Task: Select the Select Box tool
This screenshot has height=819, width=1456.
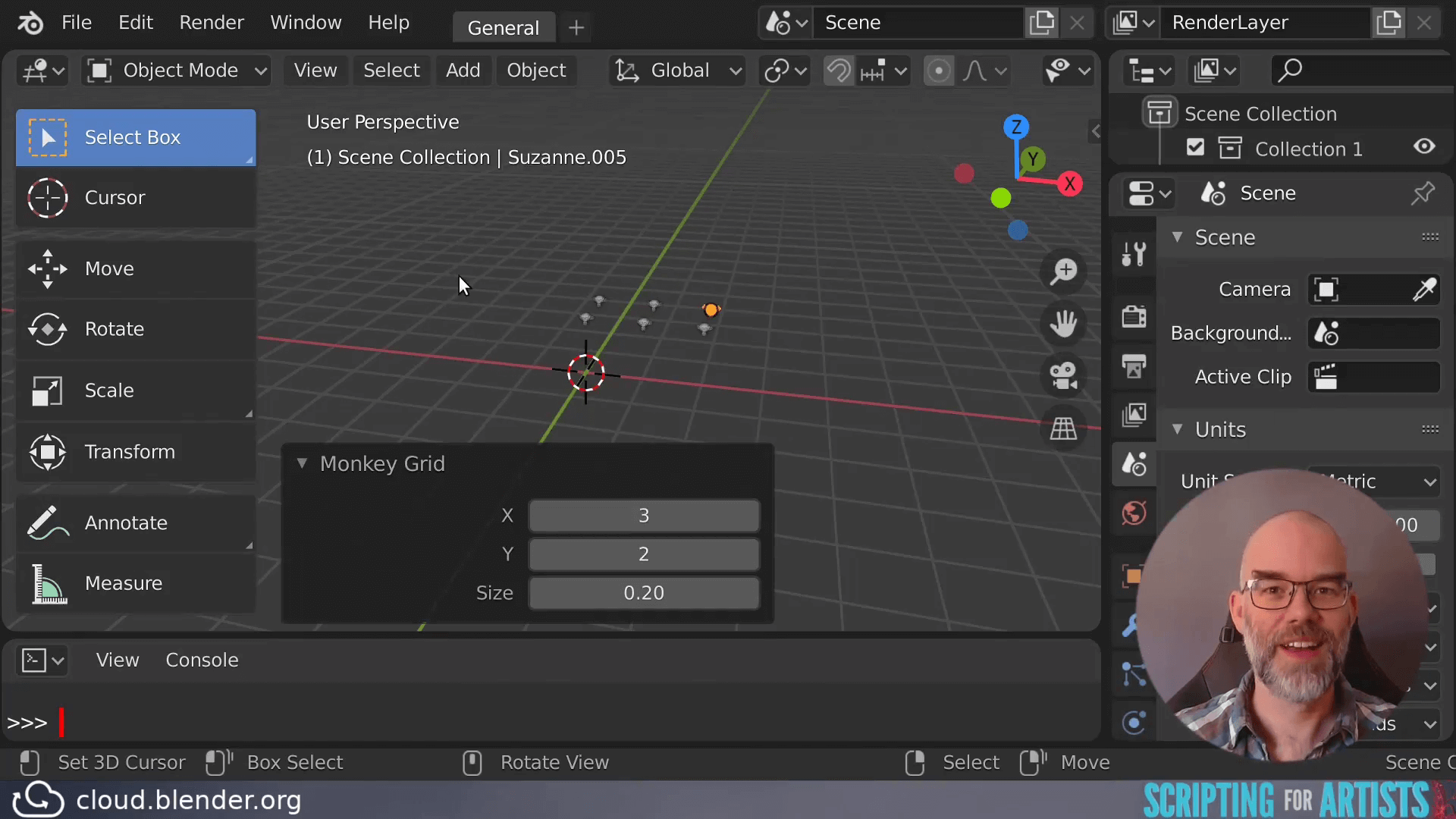Action: pos(136,137)
